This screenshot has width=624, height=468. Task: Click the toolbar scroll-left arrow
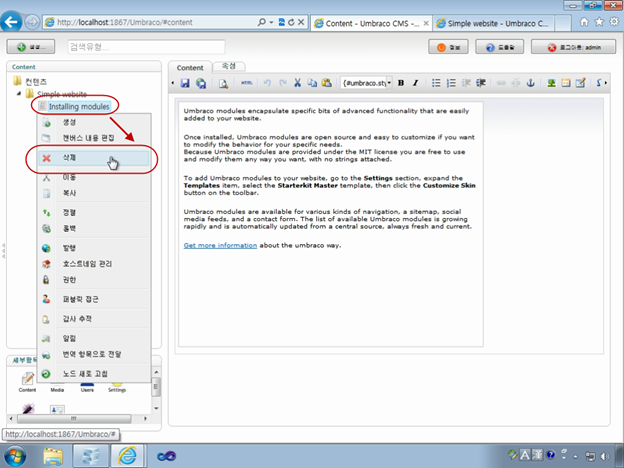[173, 83]
